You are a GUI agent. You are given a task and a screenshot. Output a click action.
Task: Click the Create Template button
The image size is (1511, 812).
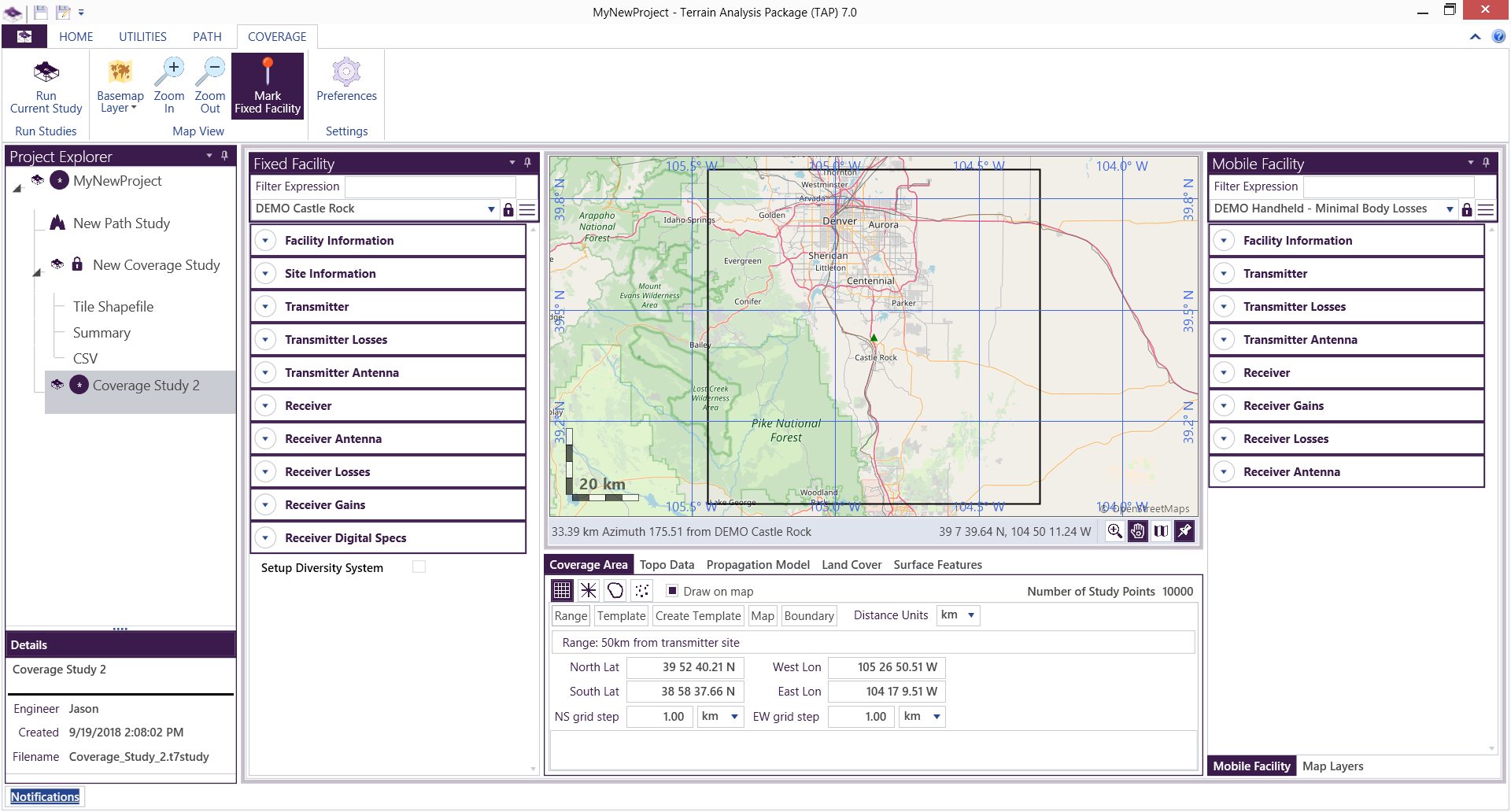pos(698,616)
